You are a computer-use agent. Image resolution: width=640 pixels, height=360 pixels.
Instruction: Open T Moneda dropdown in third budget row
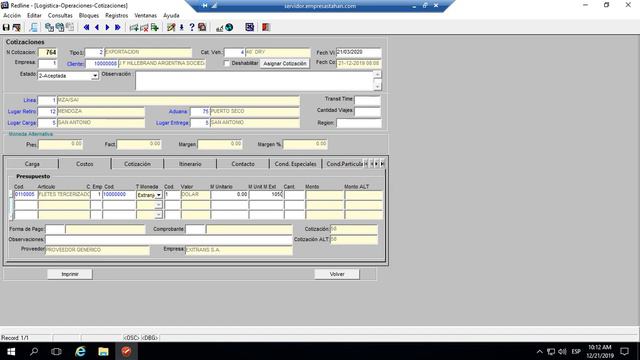click(159, 215)
